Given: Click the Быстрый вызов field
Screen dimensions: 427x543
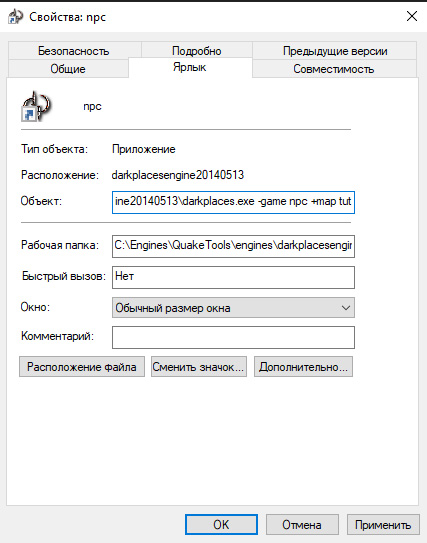Looking at the screenshot, I should 233,277.
